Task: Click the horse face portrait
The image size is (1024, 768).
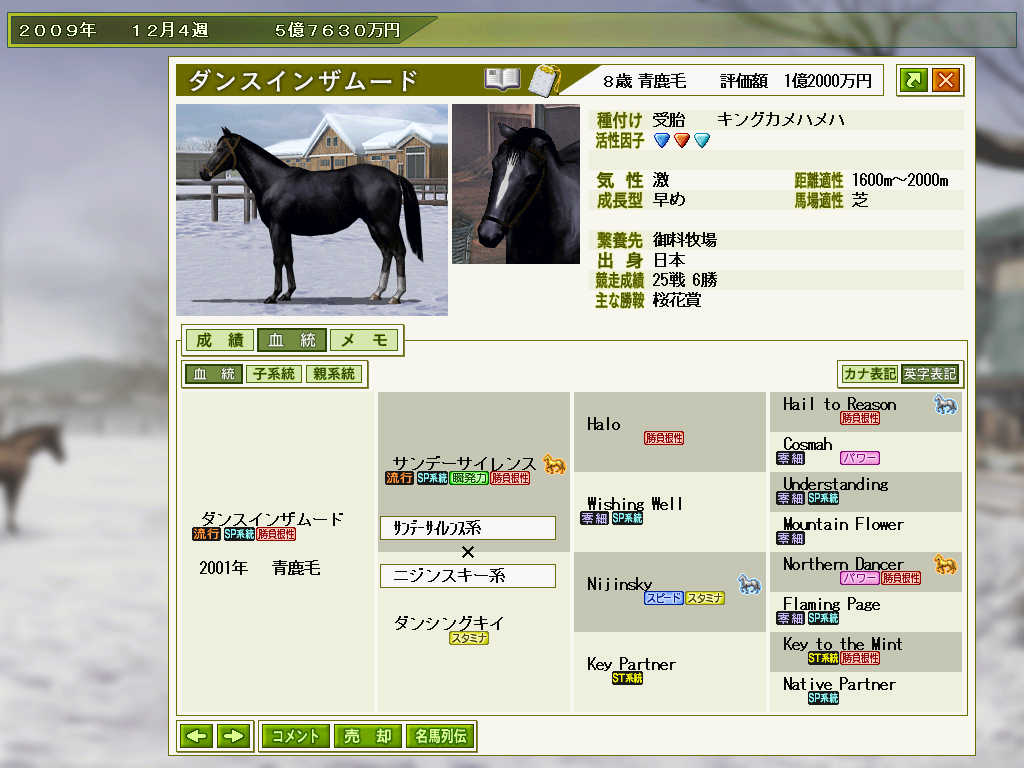Action: click(x=516, y=184)
